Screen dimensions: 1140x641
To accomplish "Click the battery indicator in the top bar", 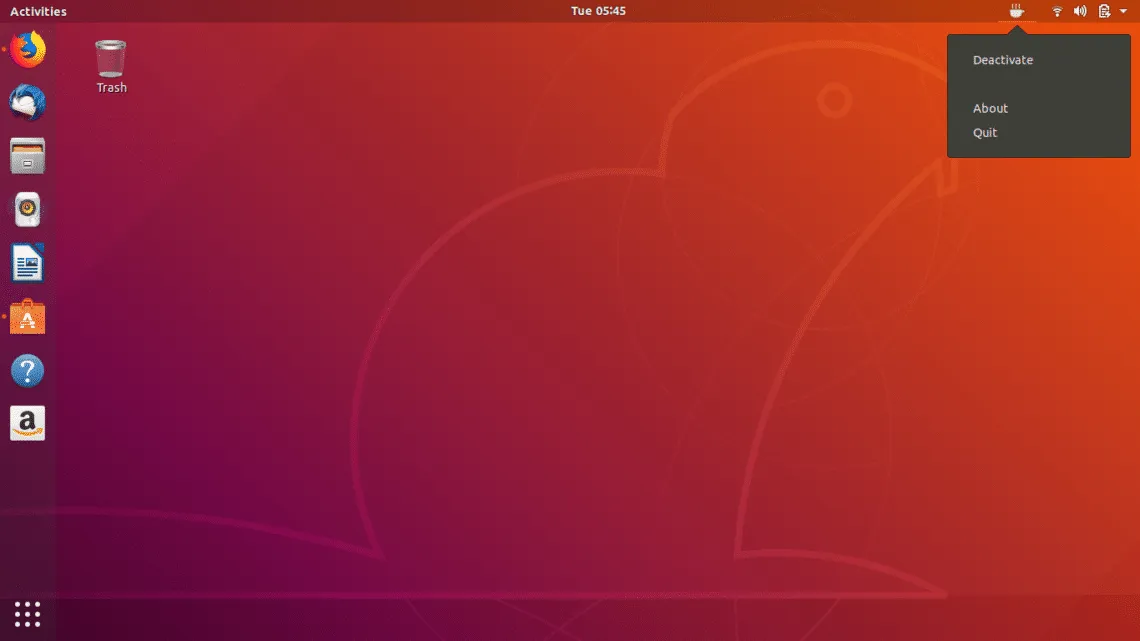I will tap(1104, 11).
